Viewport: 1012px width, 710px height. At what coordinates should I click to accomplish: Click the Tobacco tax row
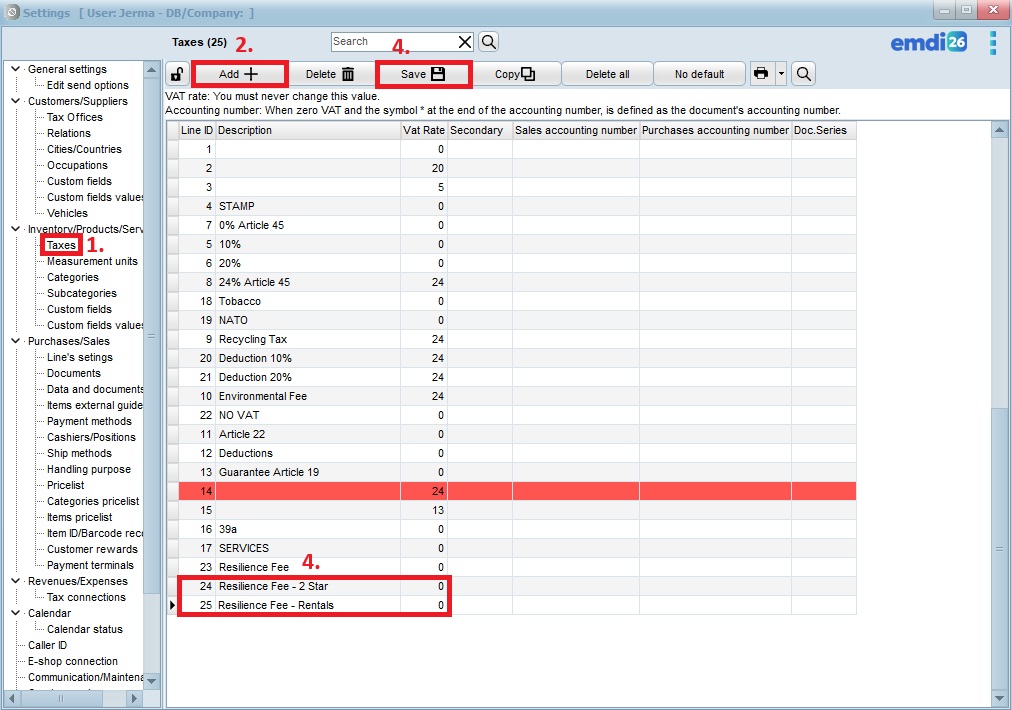coord(517,301)
